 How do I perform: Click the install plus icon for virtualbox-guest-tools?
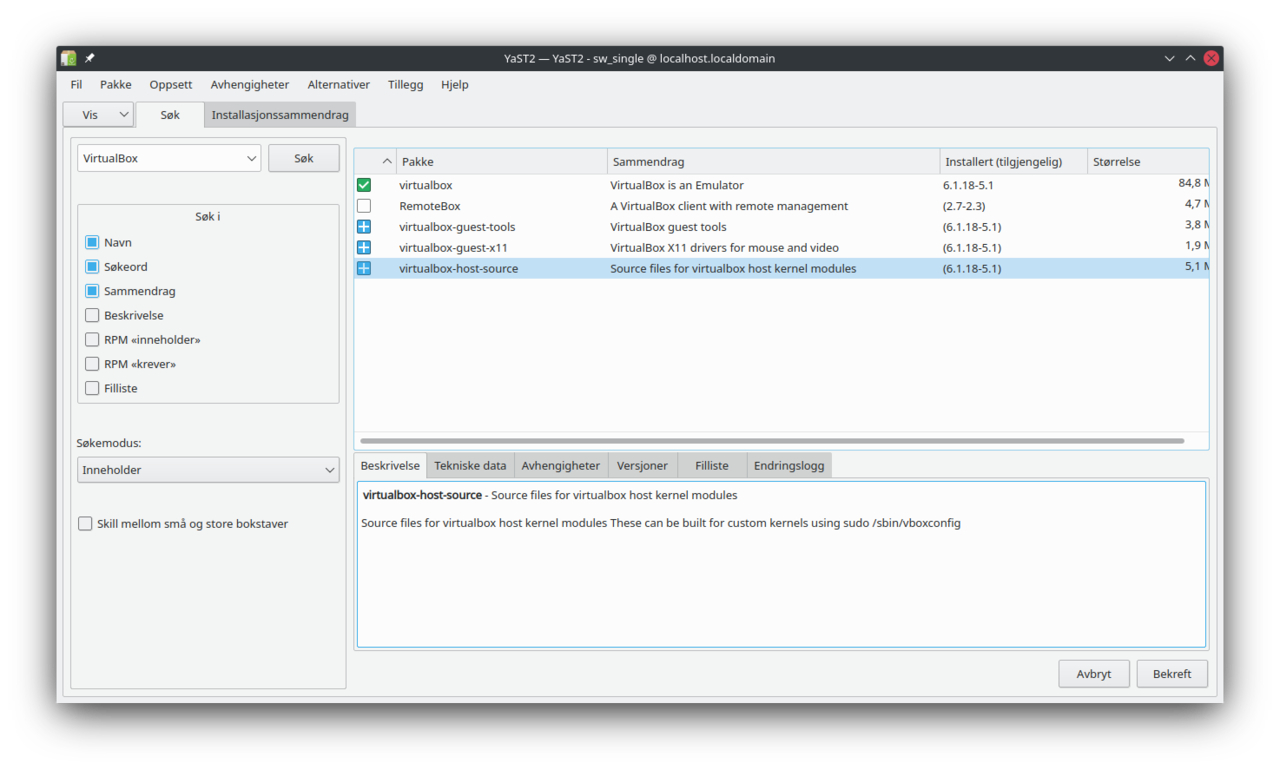click(x=364, y=227)
